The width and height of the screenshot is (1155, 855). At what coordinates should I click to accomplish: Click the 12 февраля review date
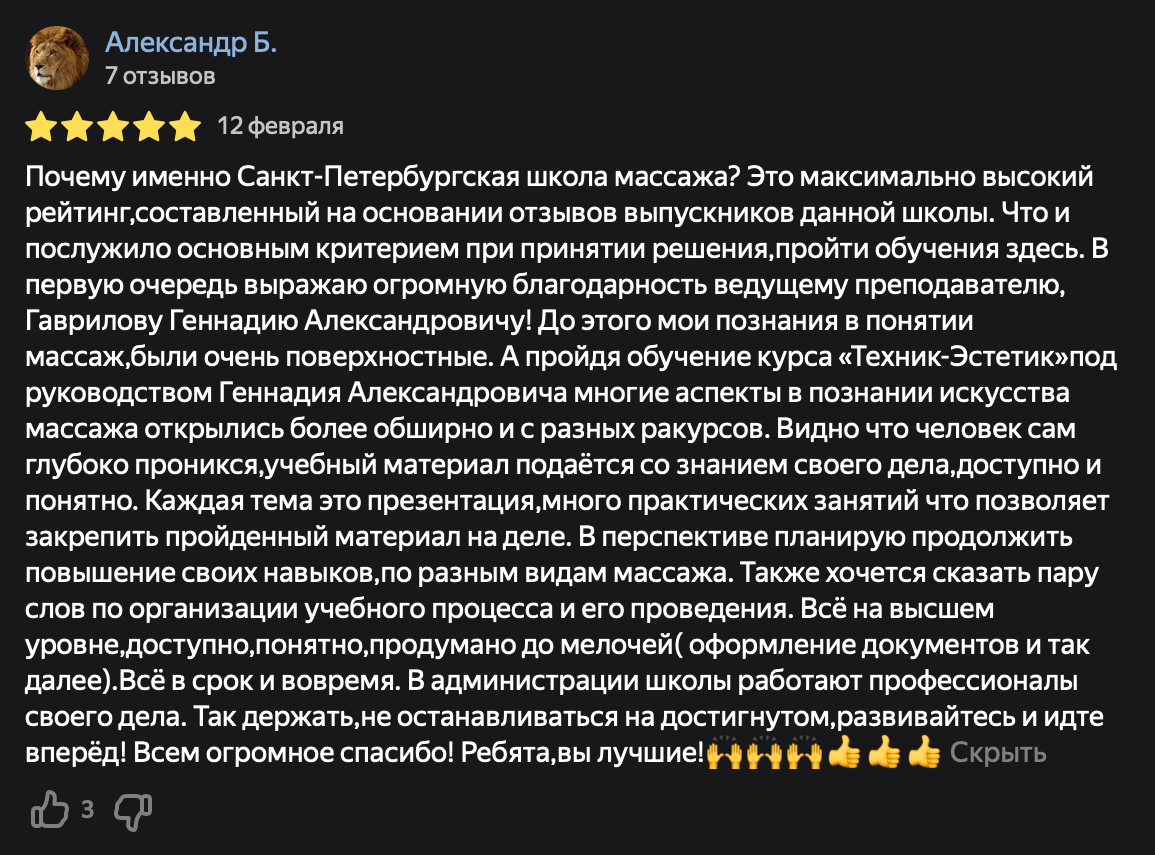[280, 126]
